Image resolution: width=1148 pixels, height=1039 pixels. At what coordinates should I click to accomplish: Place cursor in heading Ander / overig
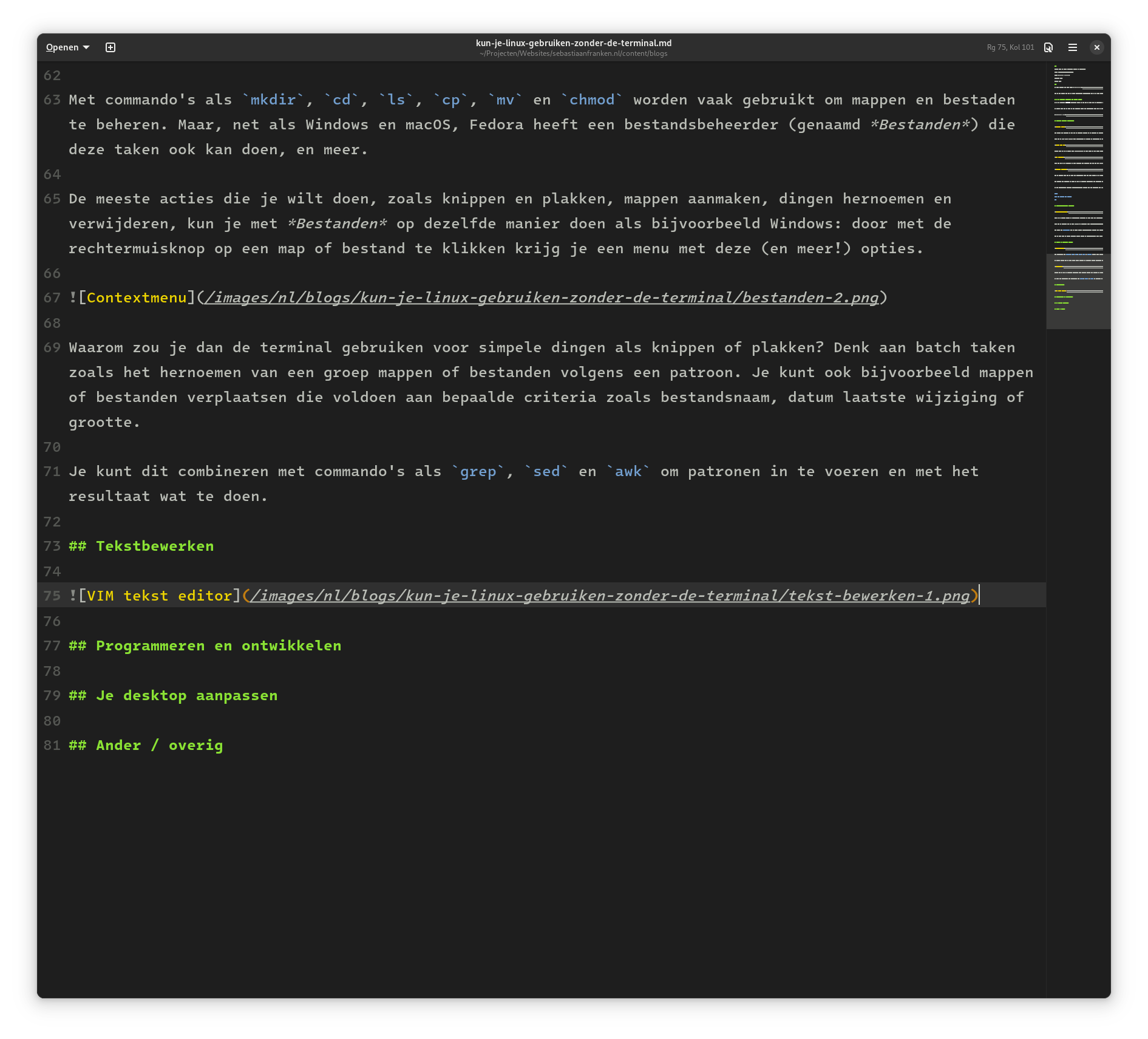[x=159, y=745]
